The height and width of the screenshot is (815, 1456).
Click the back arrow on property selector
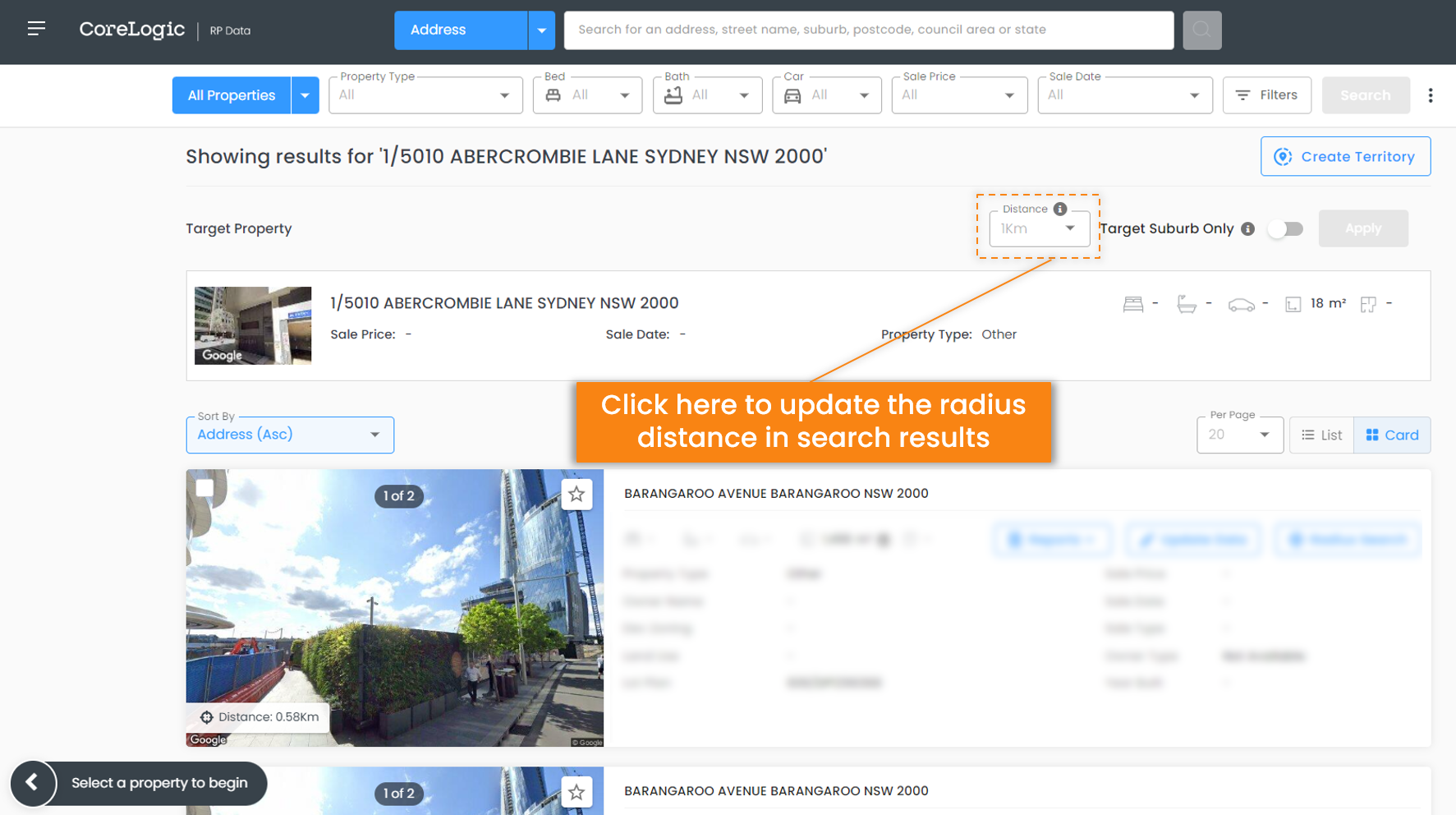click(x=32, y=783)
